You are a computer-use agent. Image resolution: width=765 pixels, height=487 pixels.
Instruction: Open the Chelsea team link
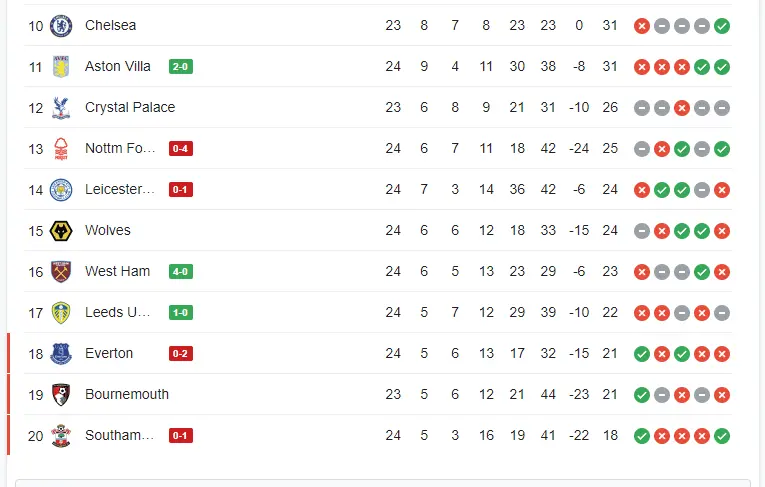(110, 25)
